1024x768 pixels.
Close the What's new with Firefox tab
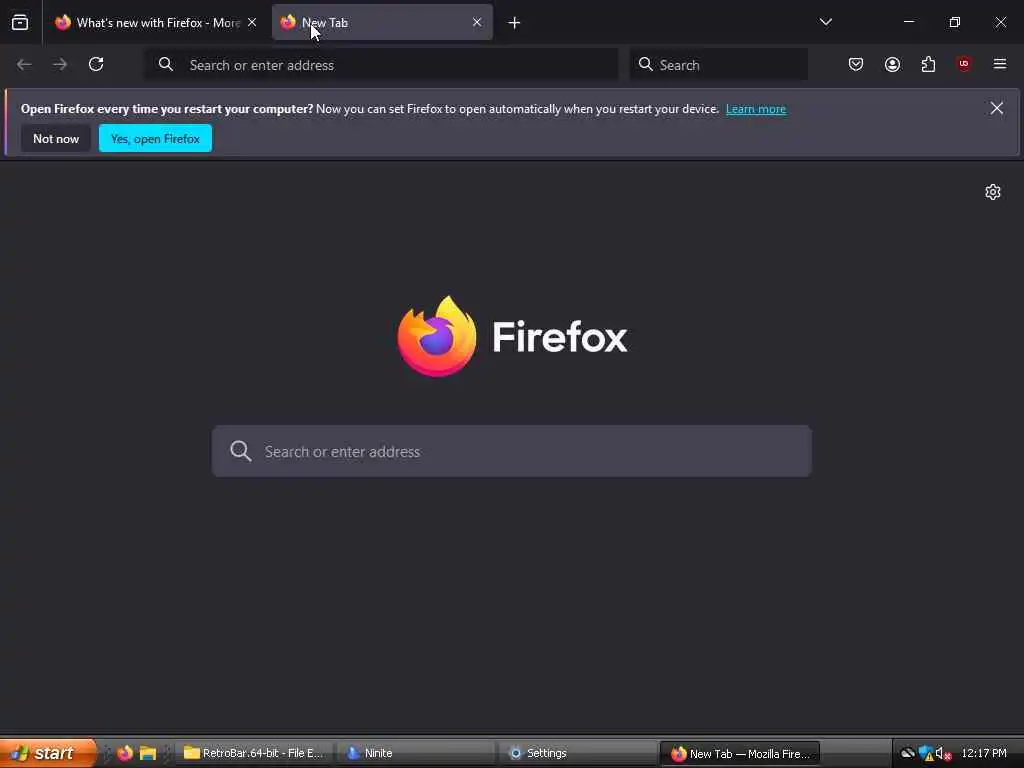click(x=252, y=22)
